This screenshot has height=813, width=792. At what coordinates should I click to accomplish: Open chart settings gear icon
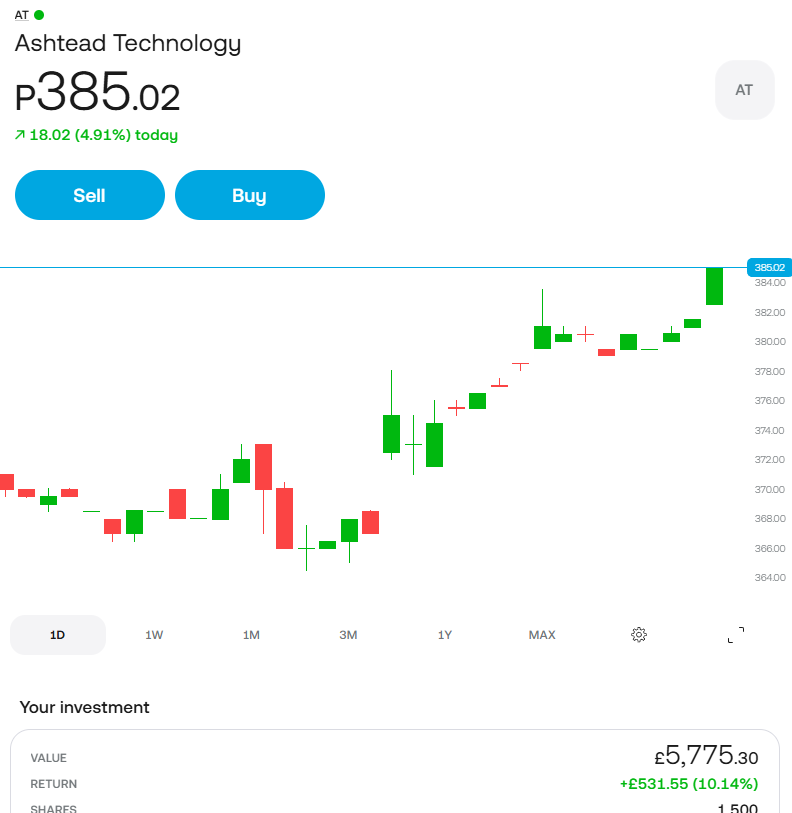point(639,635)
